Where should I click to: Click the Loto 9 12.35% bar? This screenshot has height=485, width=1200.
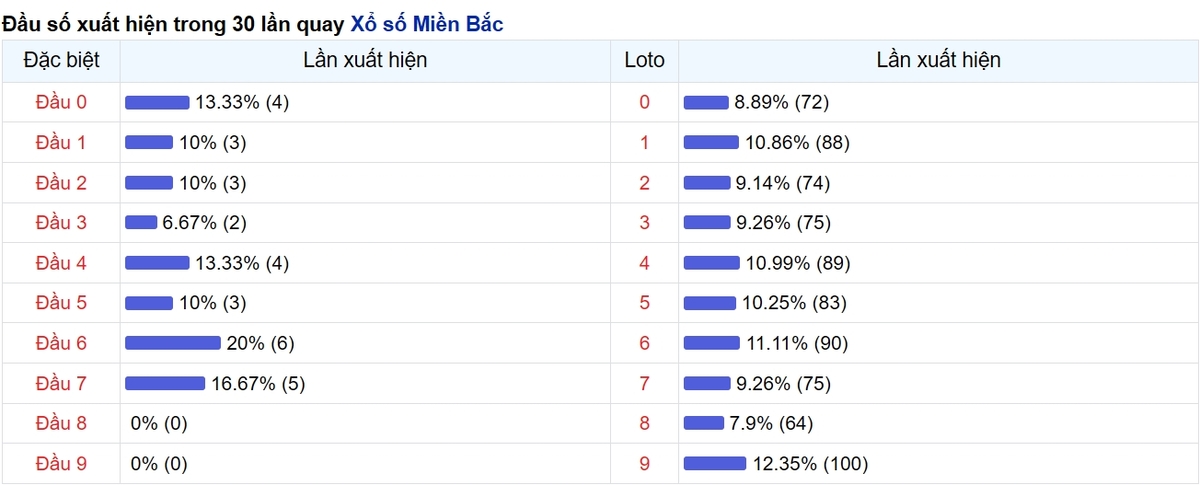point(715,463)
